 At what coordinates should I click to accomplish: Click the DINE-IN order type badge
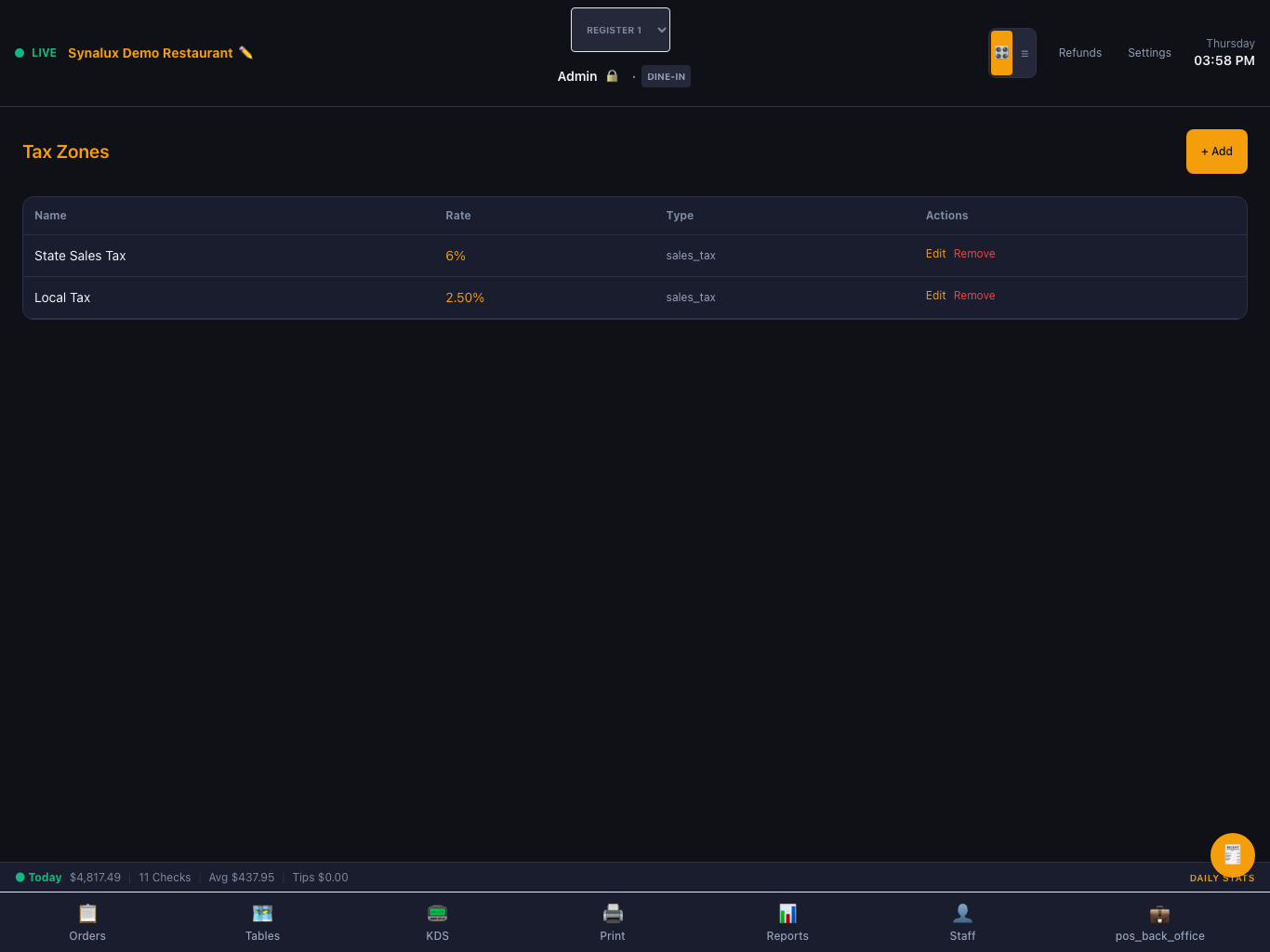(666, 76)
